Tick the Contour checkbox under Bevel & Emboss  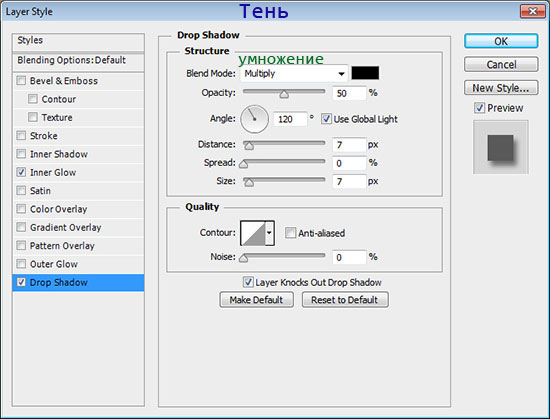coord(33,99)
